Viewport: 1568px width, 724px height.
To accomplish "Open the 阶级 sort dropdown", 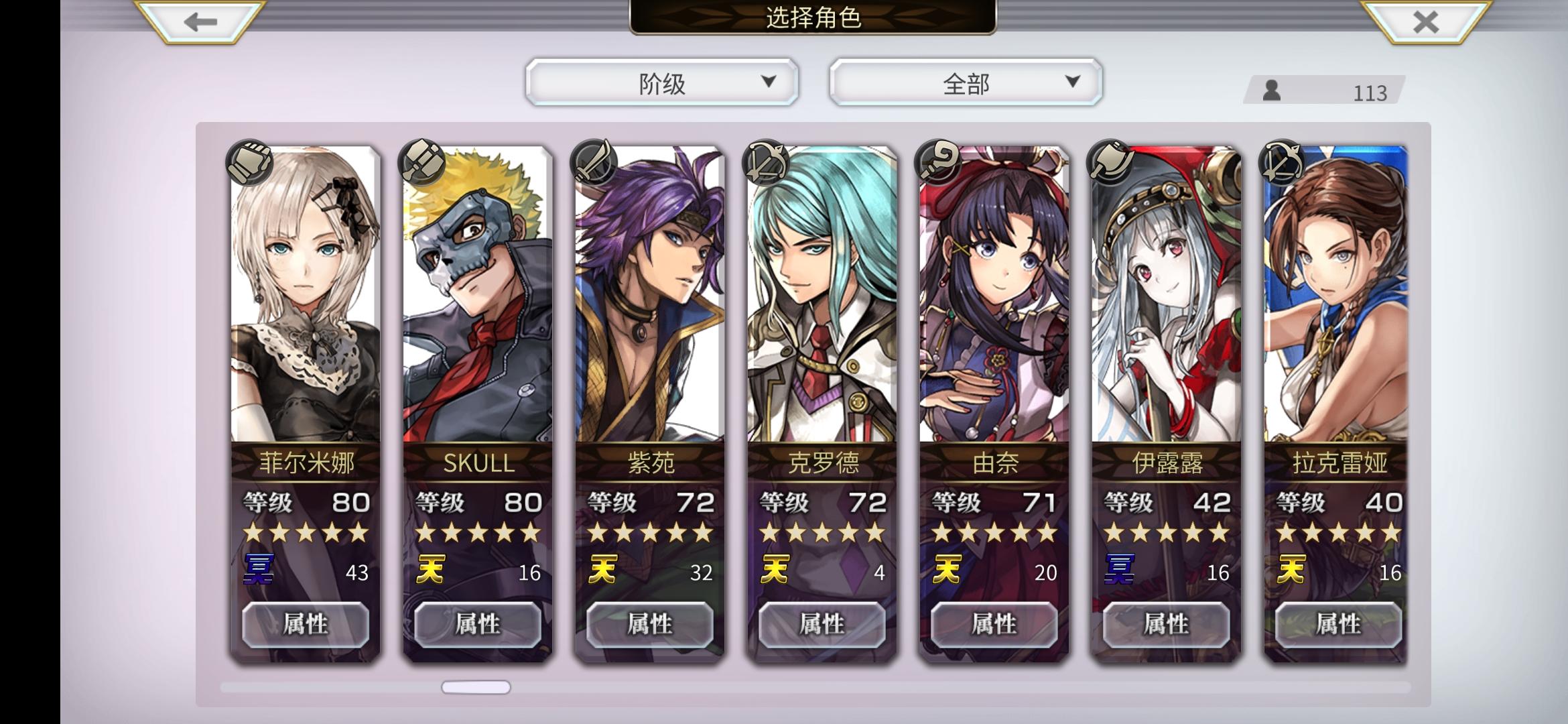I will click(x=662, y=82).
